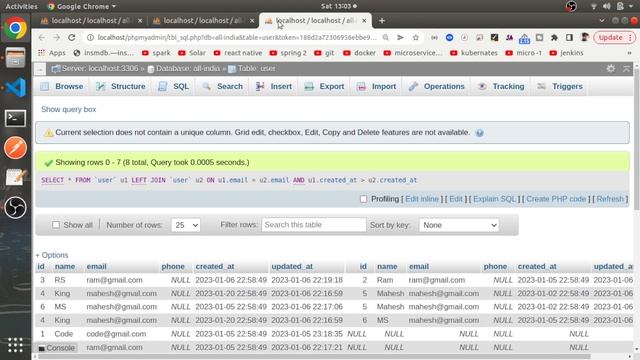Open the Sort by key dropdown
Image resolution: width=640 pixels, height=360 pixels.
pyautogui.click(x=459, y=225)
